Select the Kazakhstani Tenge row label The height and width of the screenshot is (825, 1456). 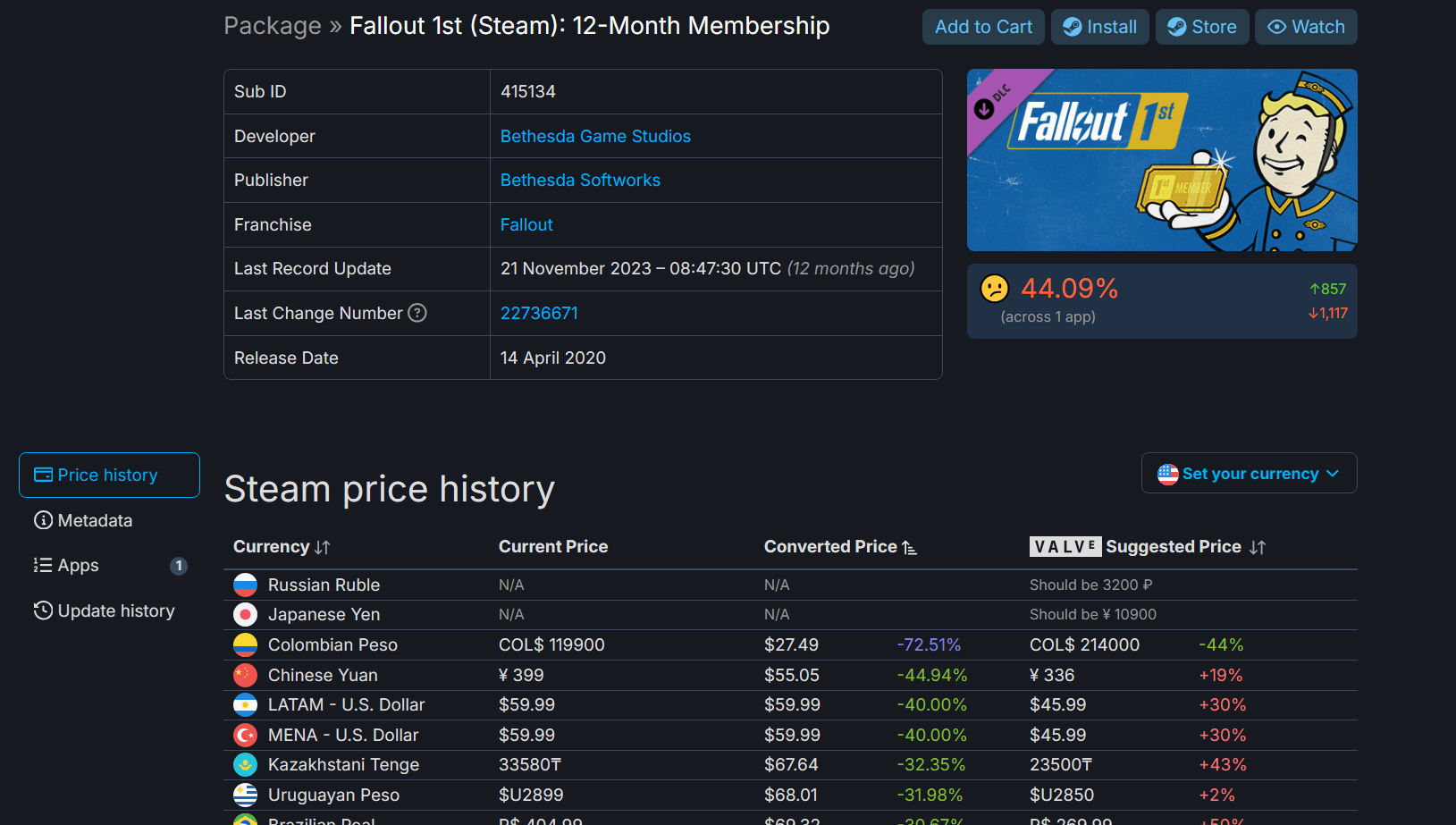tap(343, 764)
